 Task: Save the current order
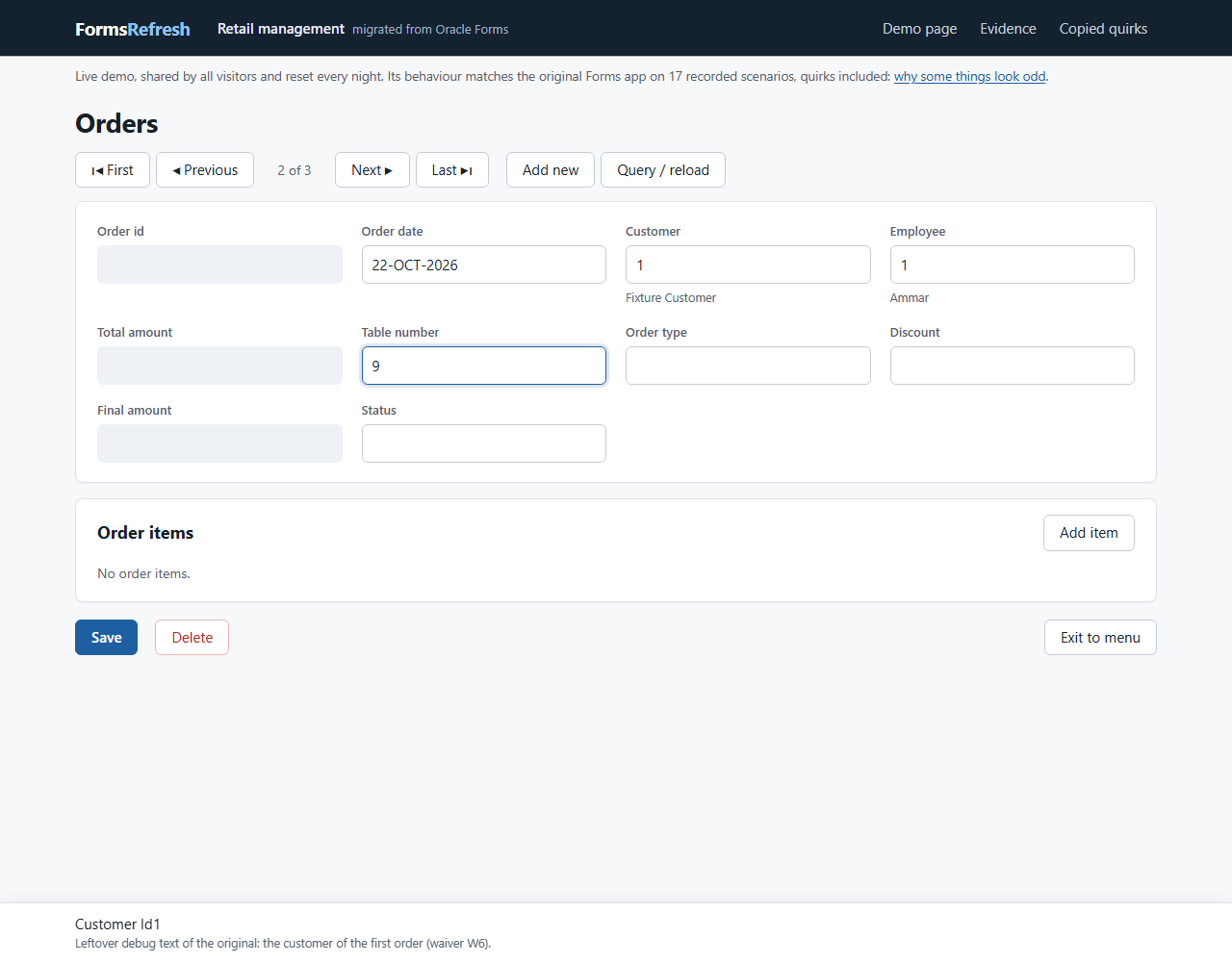point(106,638)
